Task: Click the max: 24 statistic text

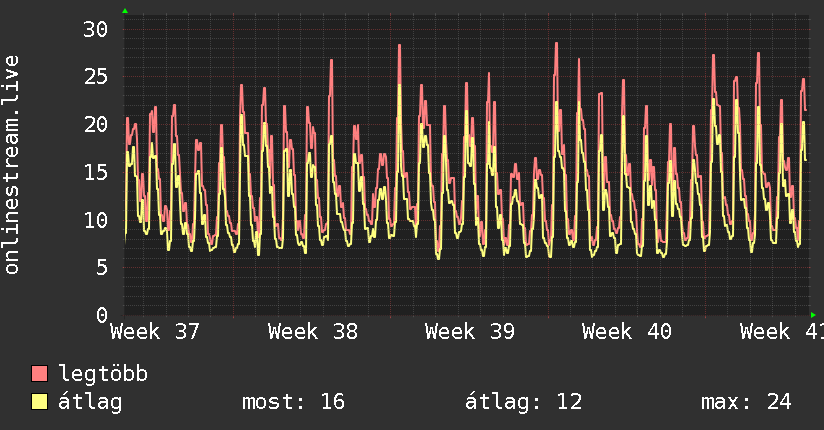Action: point(746,402)
